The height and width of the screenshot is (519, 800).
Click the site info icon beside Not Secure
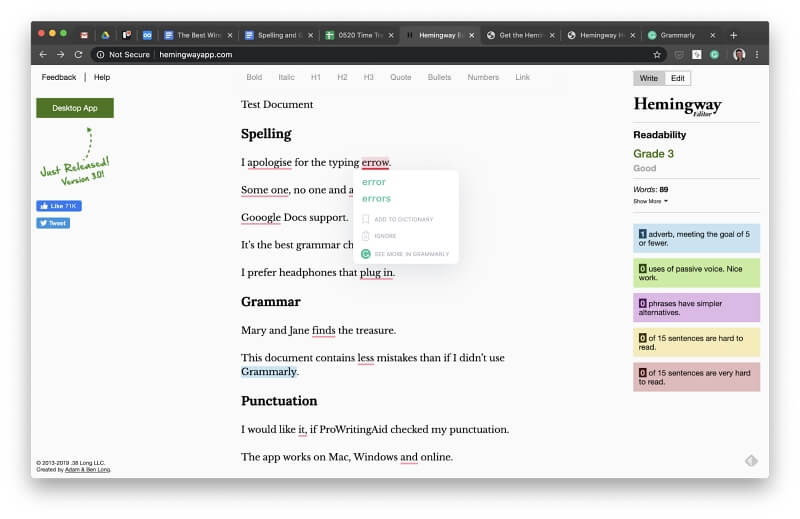point(101,54)
